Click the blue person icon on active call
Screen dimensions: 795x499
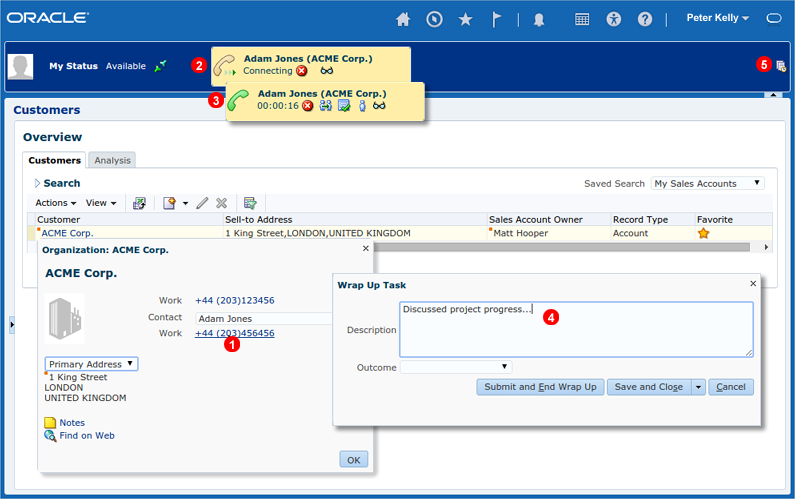click(x=362, y=105)
